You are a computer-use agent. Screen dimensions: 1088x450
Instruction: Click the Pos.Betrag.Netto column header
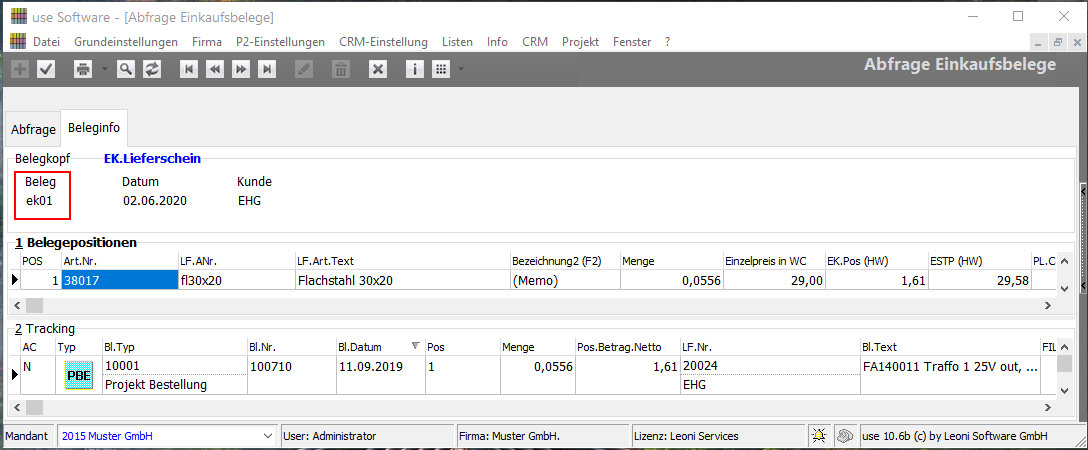click(x=627, y=346)
